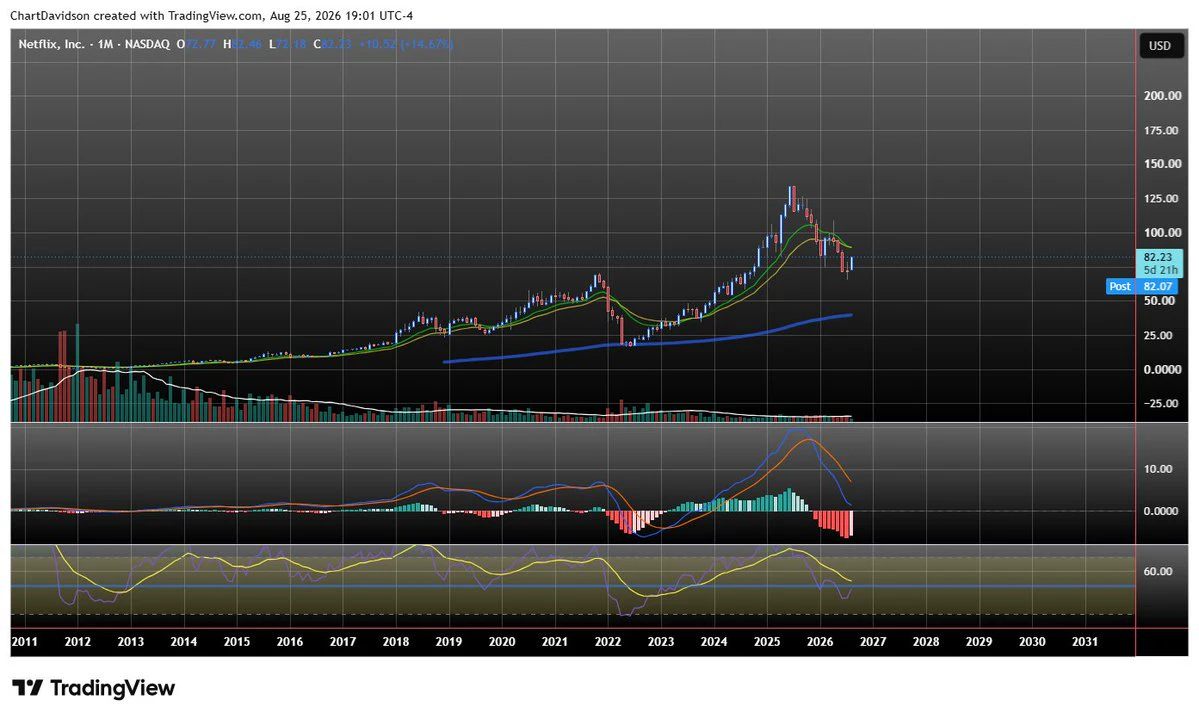Viewport: 1199px width, 719px height.
Task: Click the 25.00 price axis label
Action: [1159, 335]
